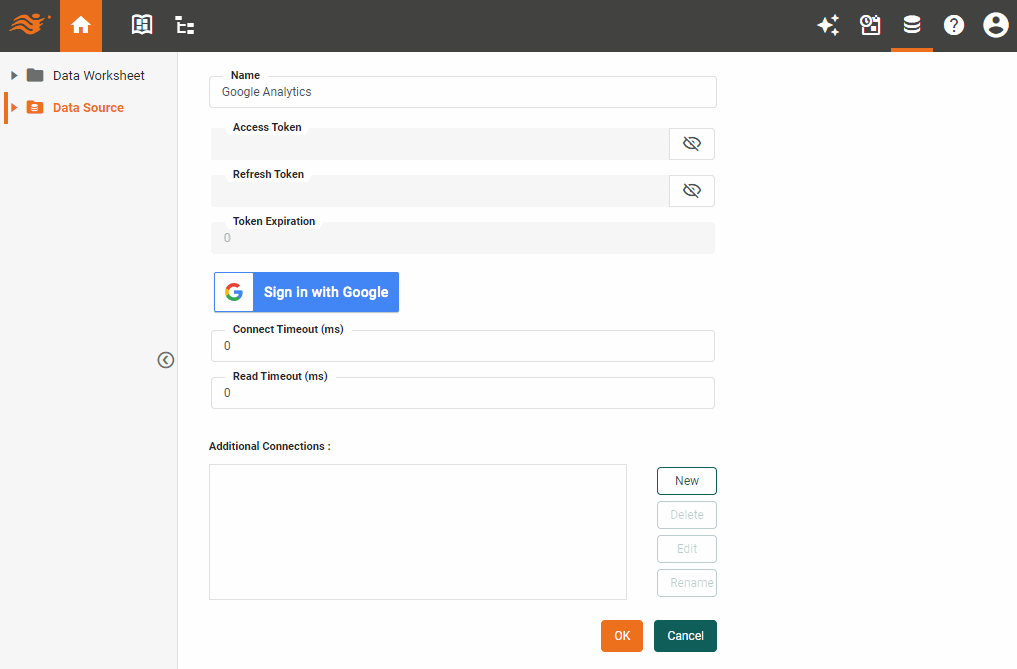Select Data Source in the sidebar
The height and width of the screenshot is (669, 1017).
(x=88, y=107)
